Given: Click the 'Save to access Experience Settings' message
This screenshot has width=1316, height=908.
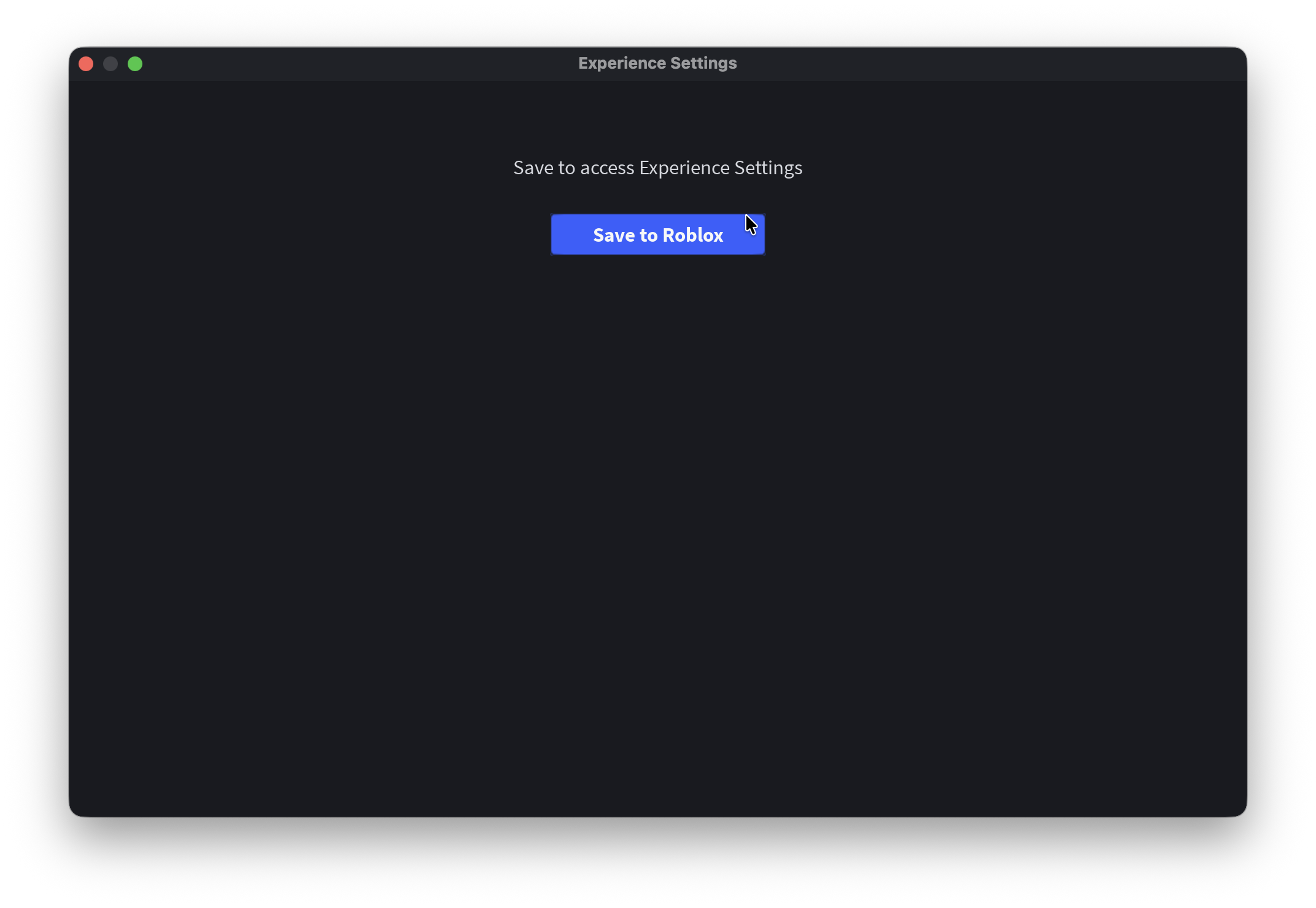Looking at the screenshot, I should [x=657, y=167].
